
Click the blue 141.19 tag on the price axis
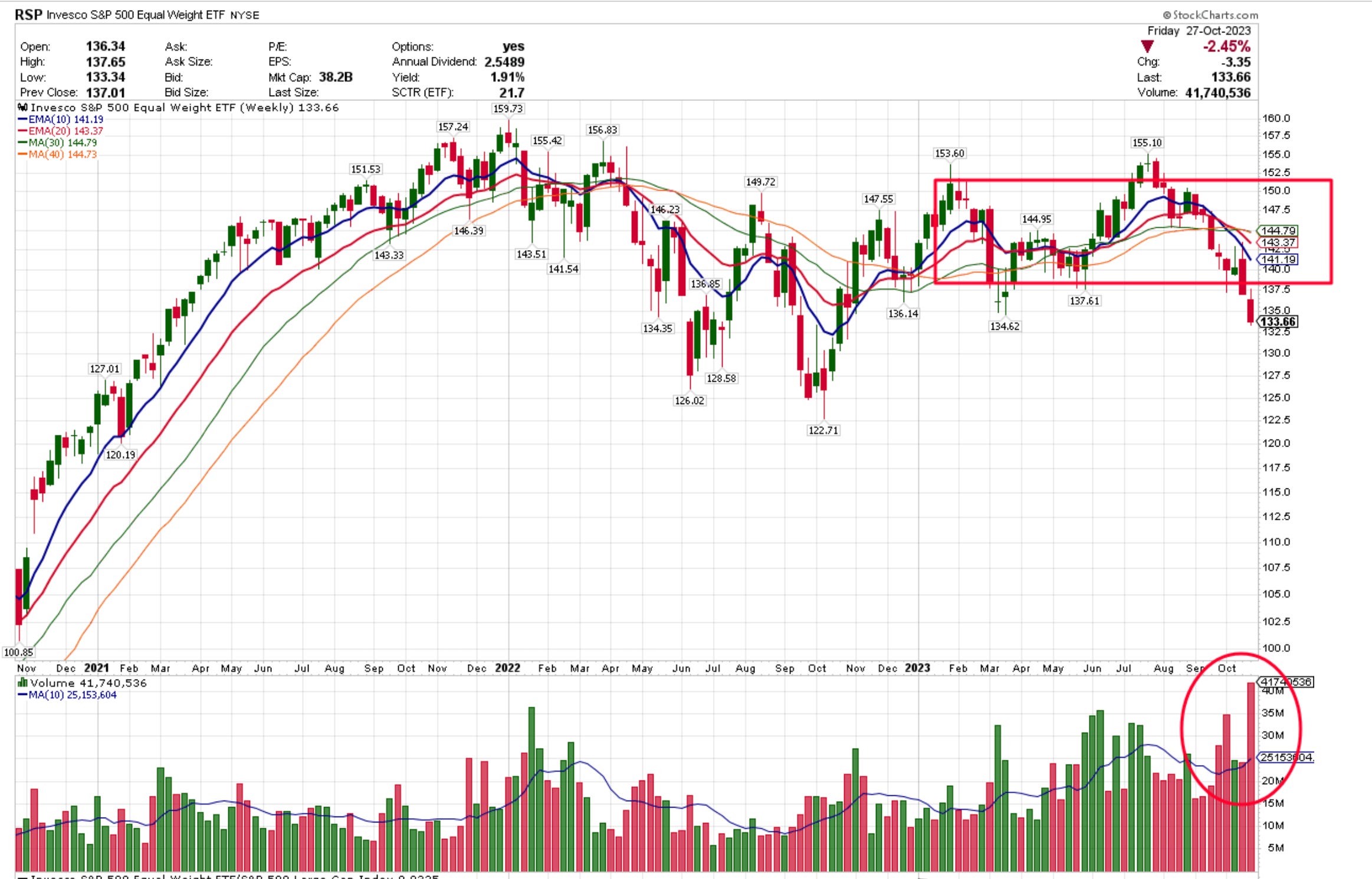(x=1278, y=260)
